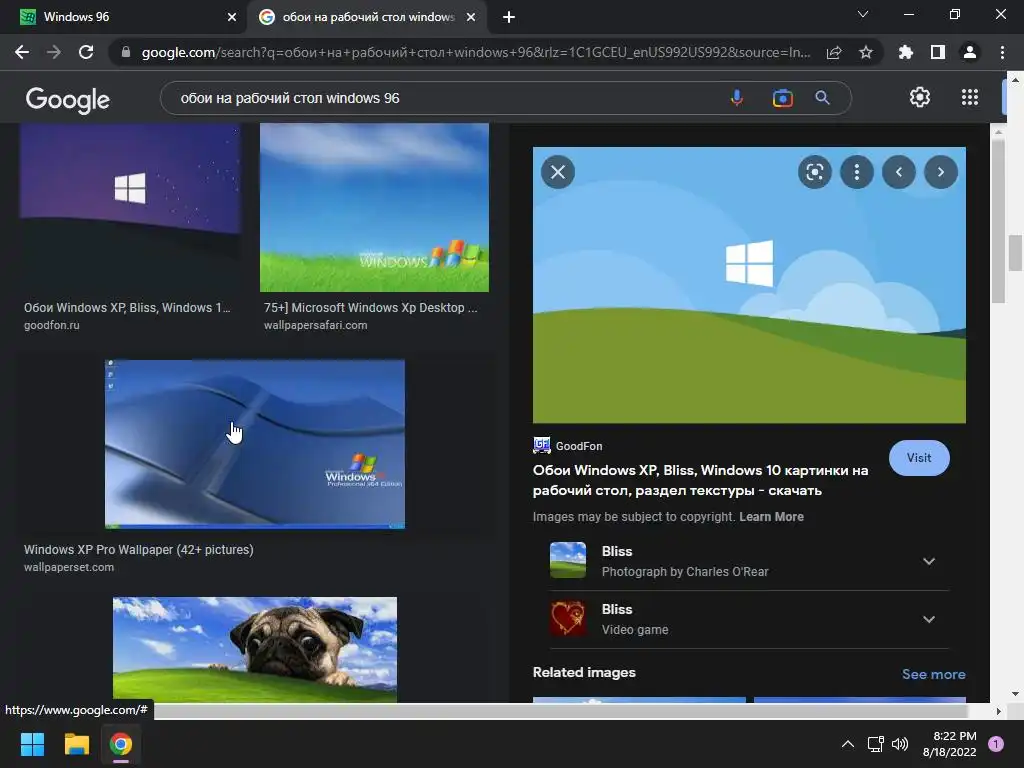Focus the address bar URL
The width and height of the screenshot is (1024, 768).
tap(475, 52)
